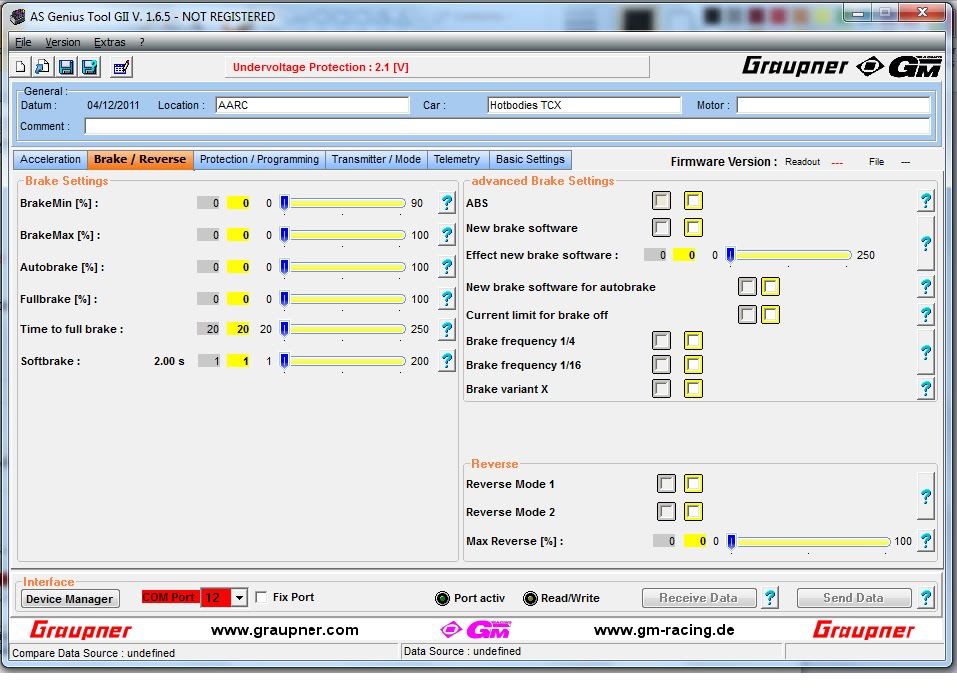Click the grey ABS checkbox

tap(662, 201)
